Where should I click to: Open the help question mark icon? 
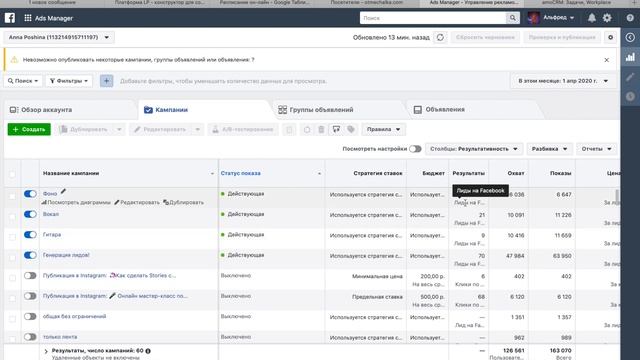coord(630,18)
